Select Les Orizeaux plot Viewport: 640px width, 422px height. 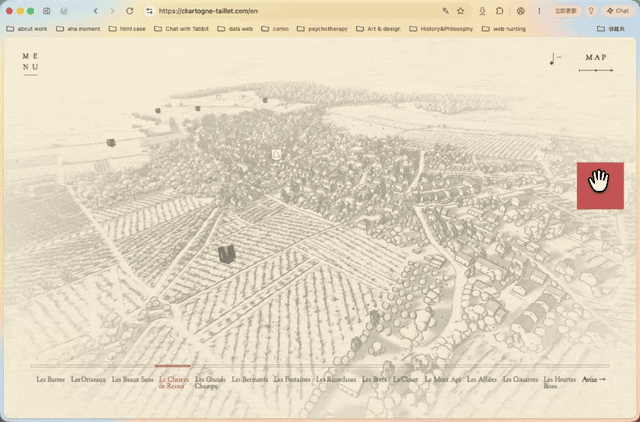[x=88, y=379]
